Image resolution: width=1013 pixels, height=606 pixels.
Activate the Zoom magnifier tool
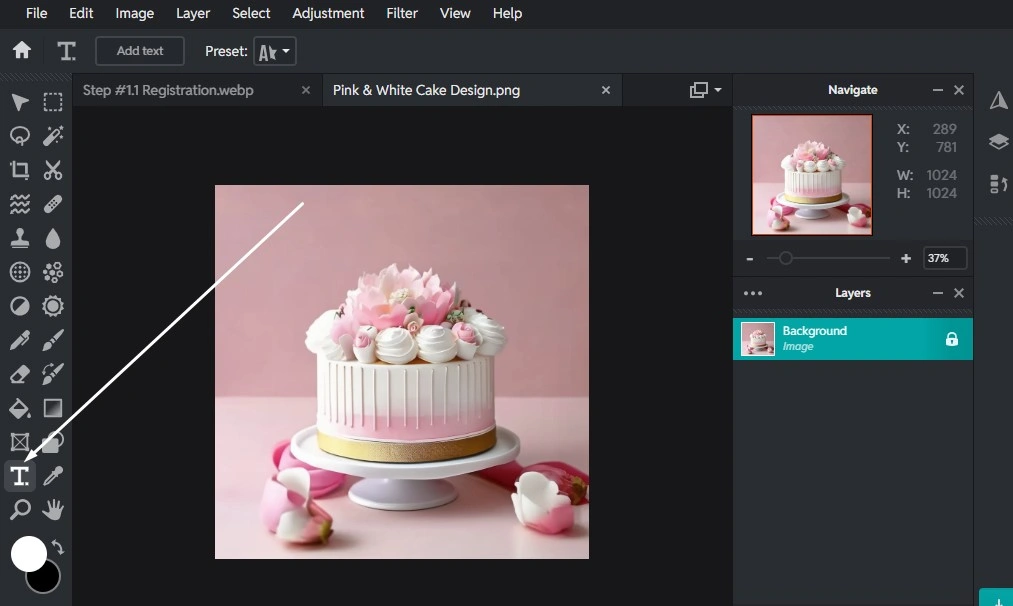20,510
